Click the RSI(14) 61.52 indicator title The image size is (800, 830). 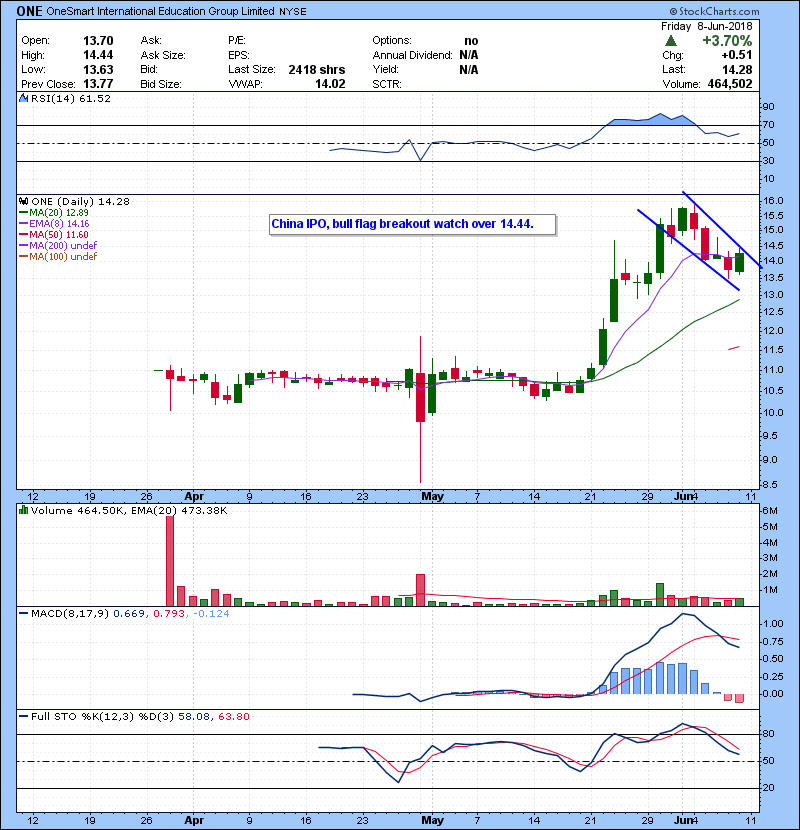[x=70, y=98]
